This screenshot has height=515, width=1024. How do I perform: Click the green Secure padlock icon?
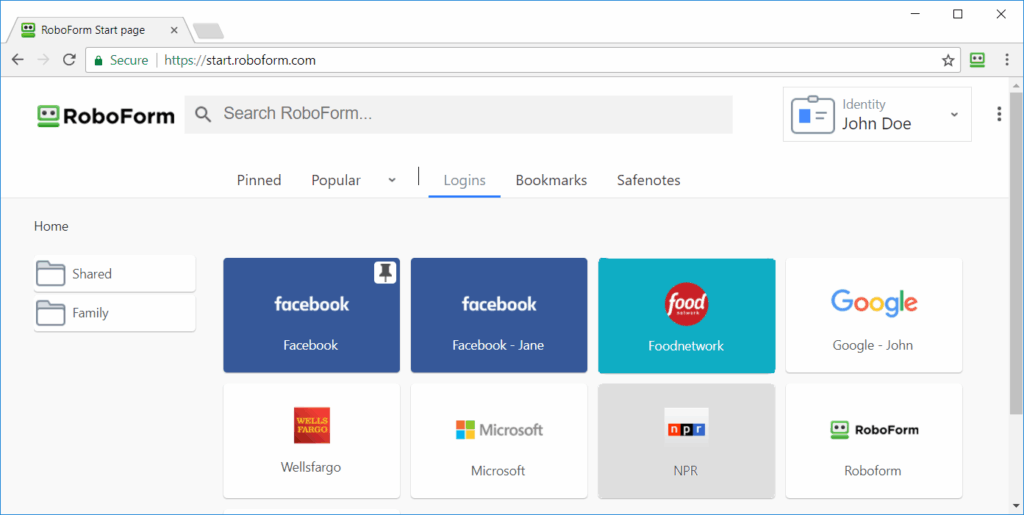(99, 61)
